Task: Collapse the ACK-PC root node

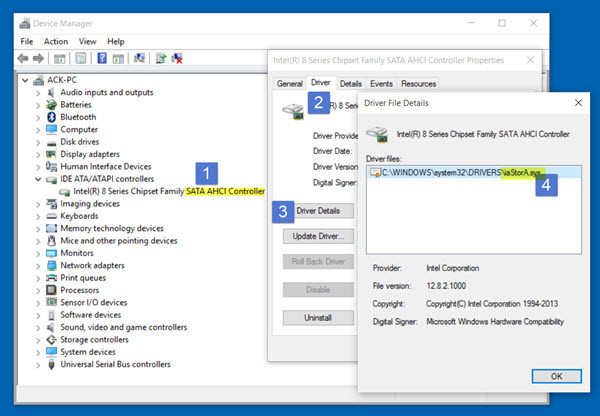Action: (x=25, y=80)
